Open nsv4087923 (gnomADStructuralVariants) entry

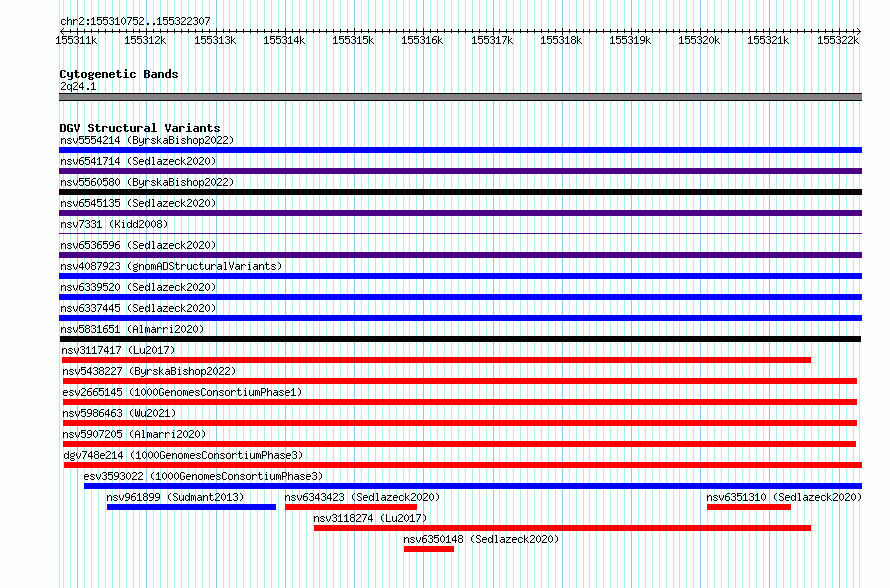coord(171,266)
